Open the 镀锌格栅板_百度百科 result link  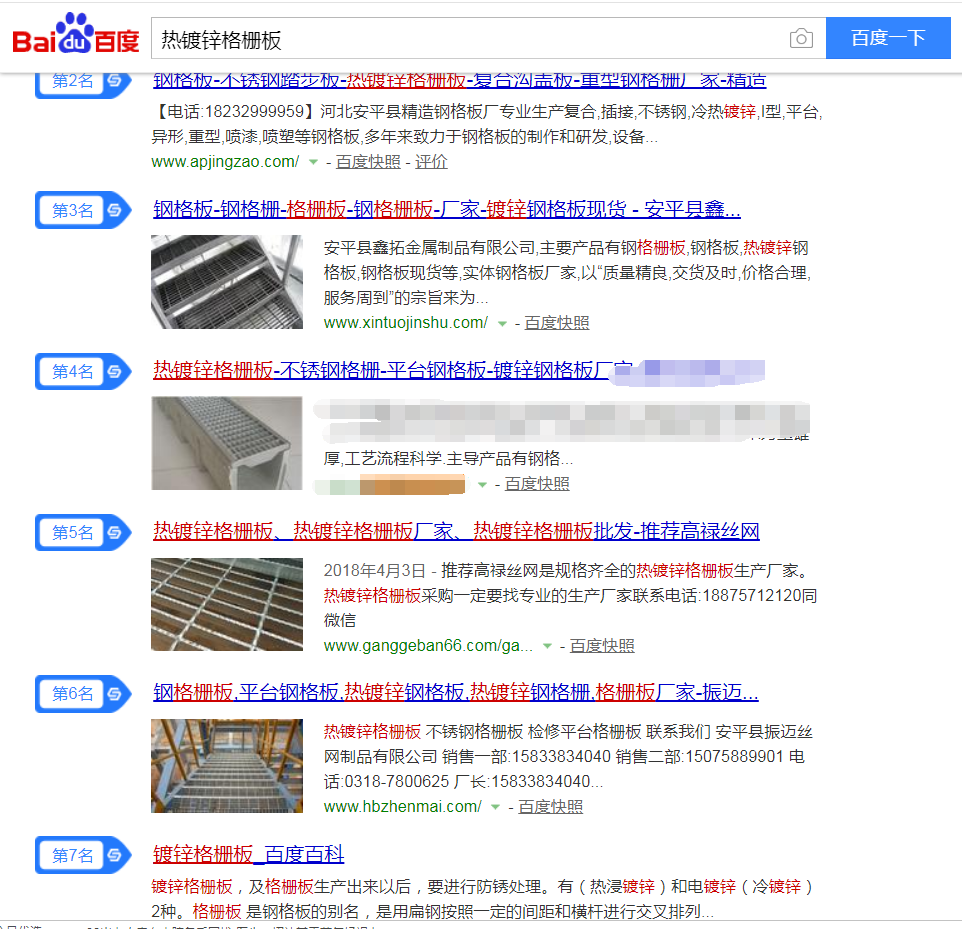pyautogui.click(x=248, y=854)
